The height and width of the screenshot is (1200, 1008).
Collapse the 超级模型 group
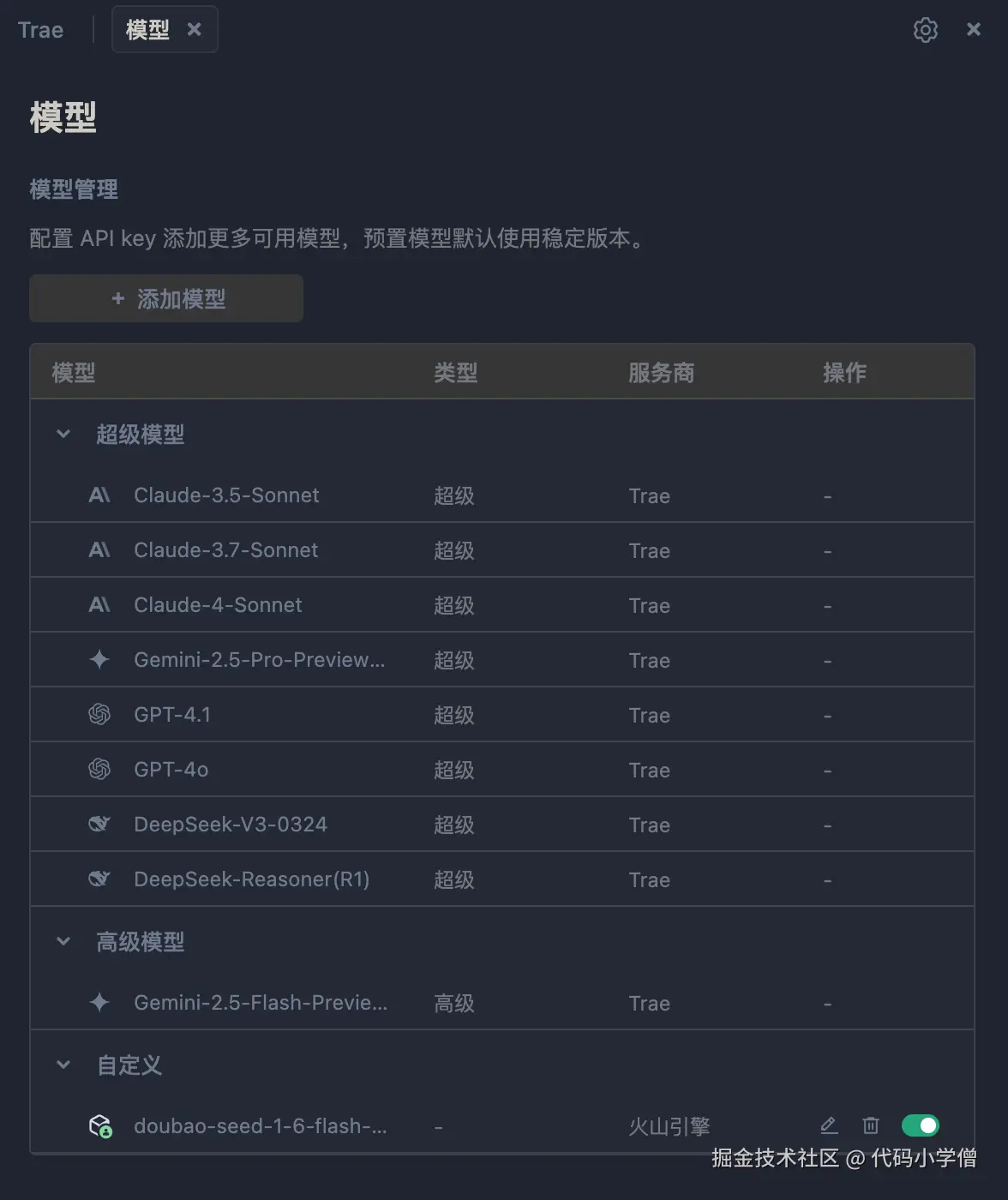[x=63, y=435]
